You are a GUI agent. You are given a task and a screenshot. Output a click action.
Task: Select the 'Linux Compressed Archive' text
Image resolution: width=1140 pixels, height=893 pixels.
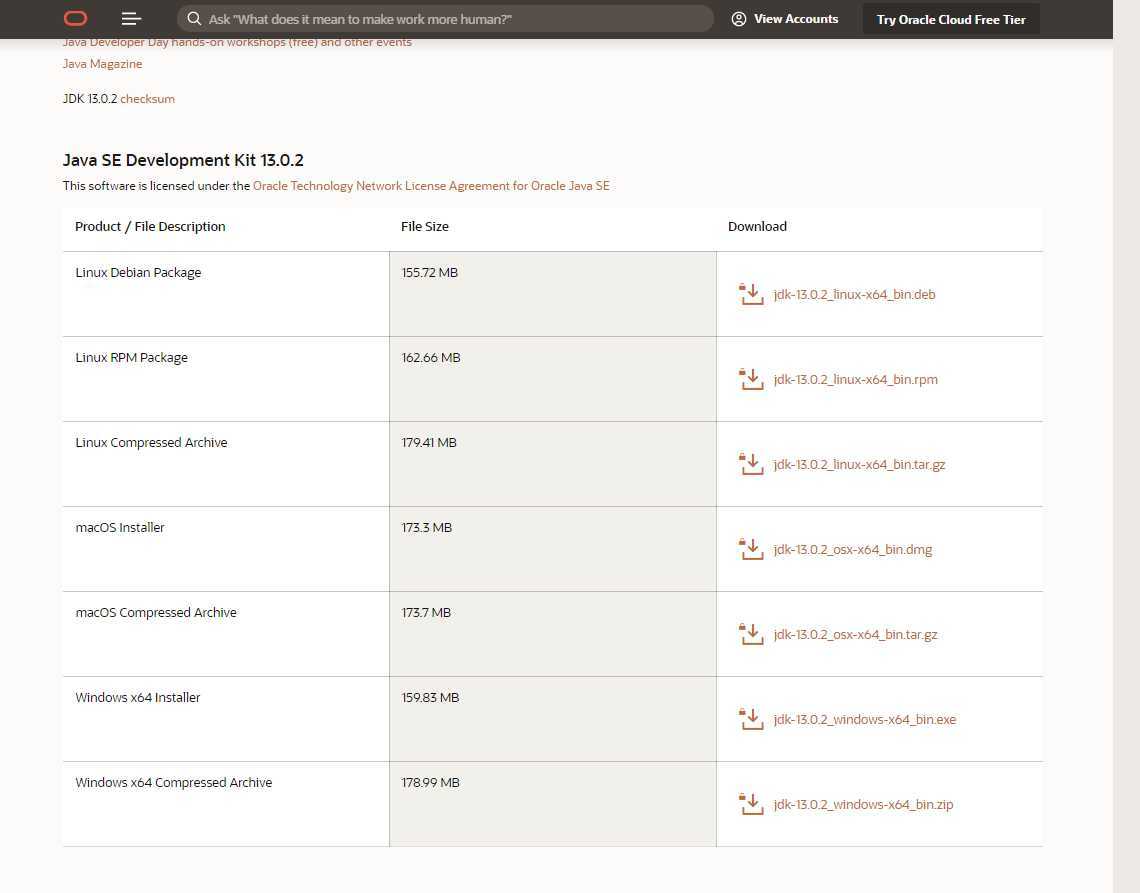point(151,443)
